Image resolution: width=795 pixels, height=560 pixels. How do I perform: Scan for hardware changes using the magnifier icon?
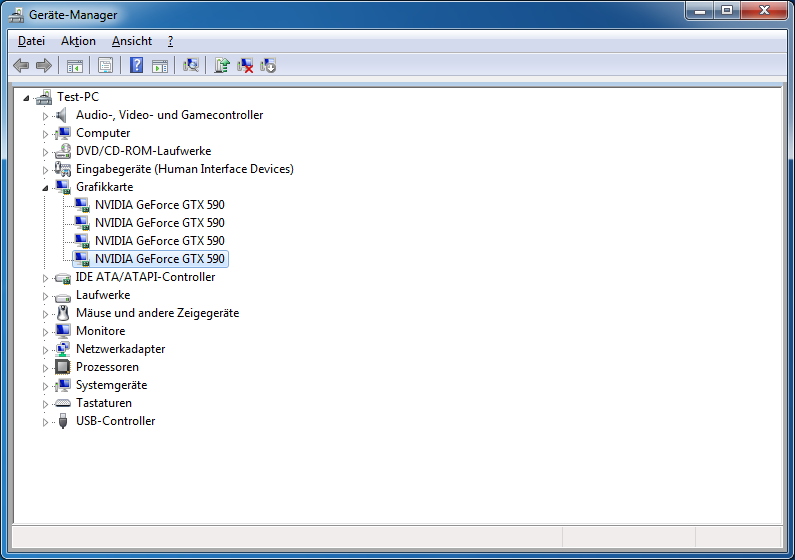[191, 65]
